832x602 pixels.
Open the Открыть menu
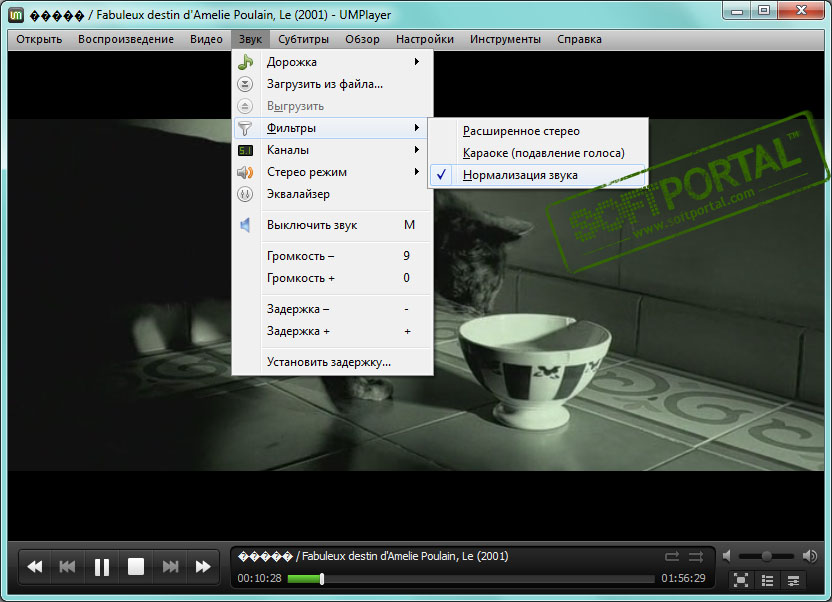39,39
